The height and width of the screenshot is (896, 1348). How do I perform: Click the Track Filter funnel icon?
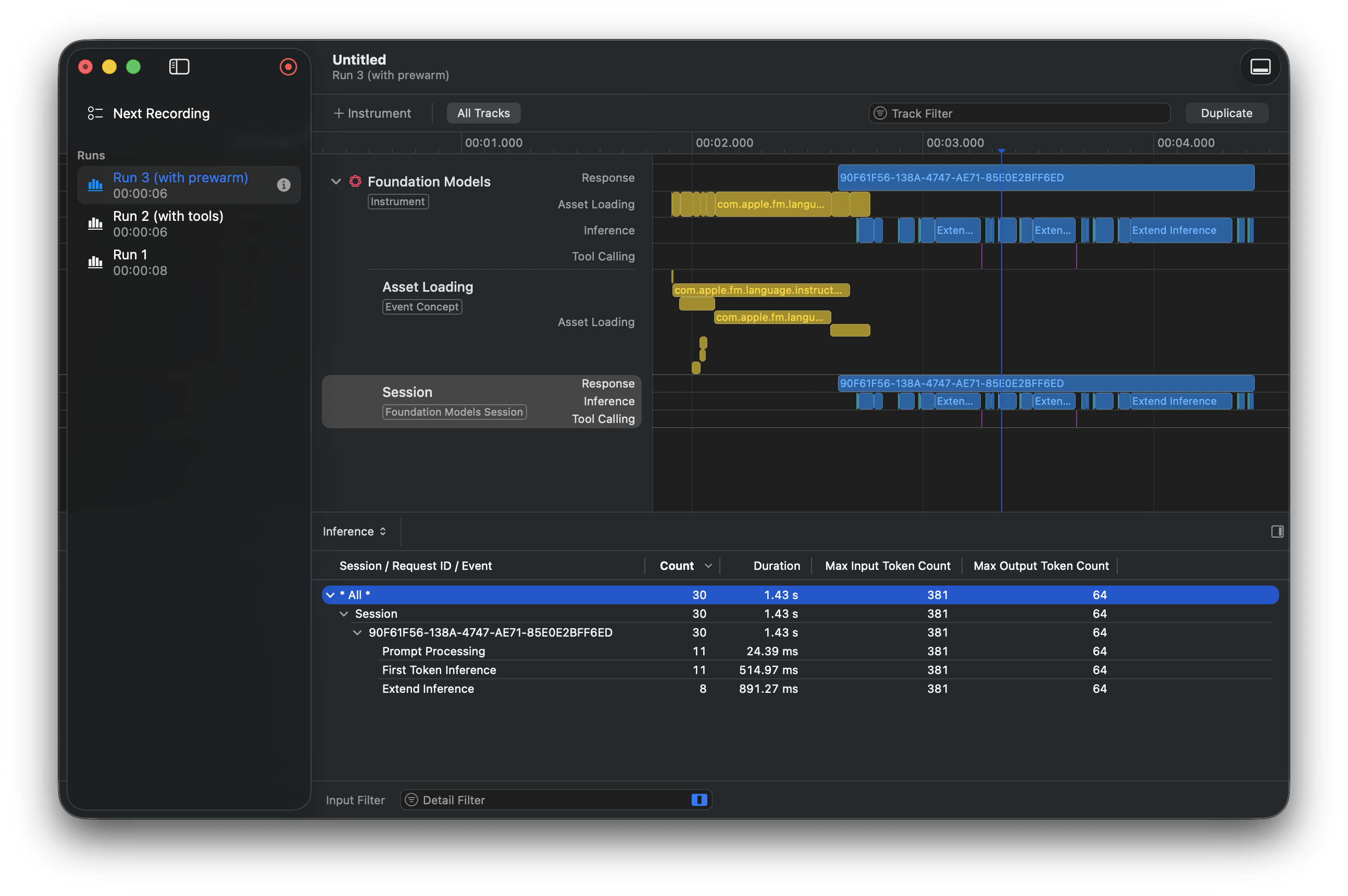click(x=880, y=113)
